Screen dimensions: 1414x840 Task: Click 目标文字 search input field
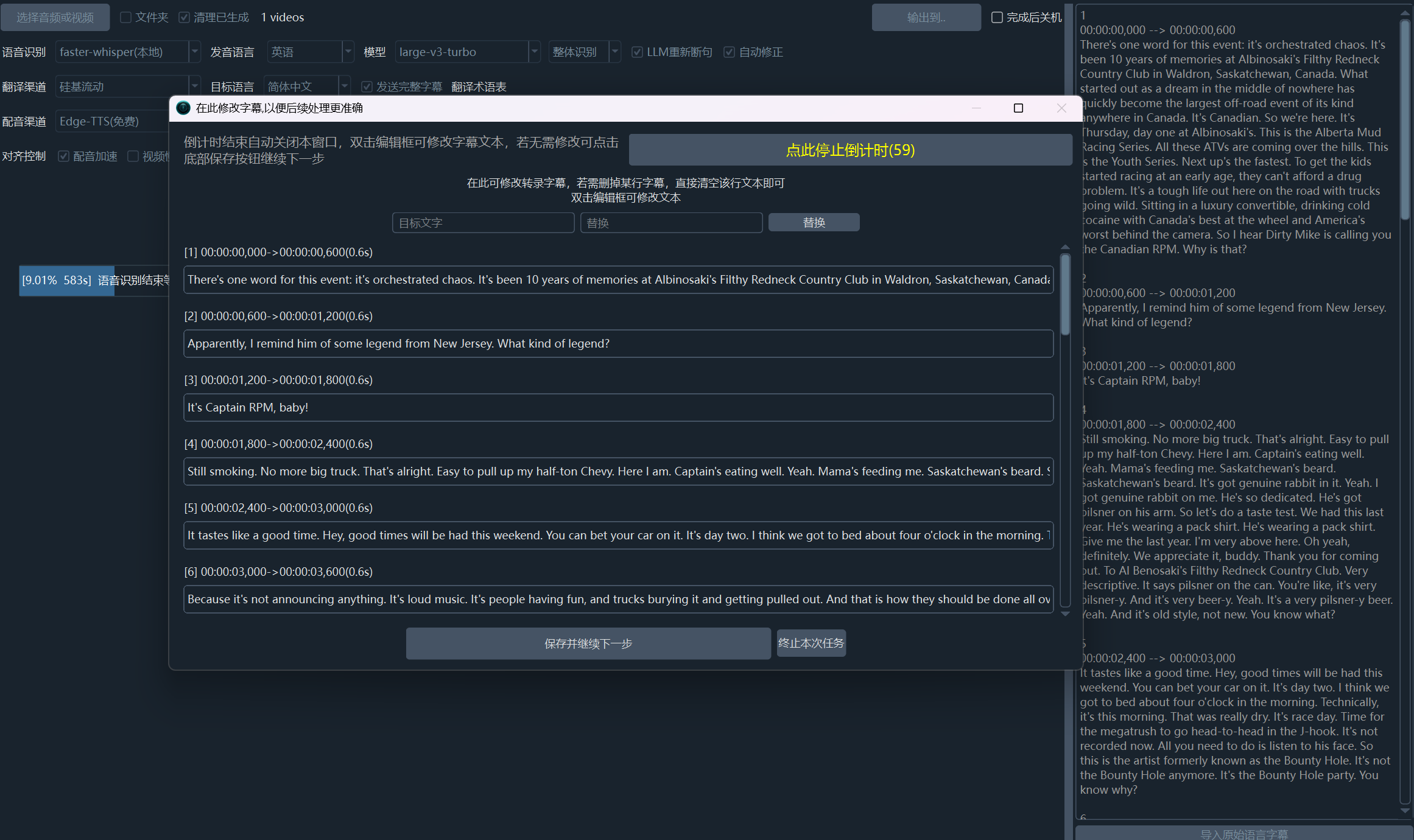(x=483, y=223)
